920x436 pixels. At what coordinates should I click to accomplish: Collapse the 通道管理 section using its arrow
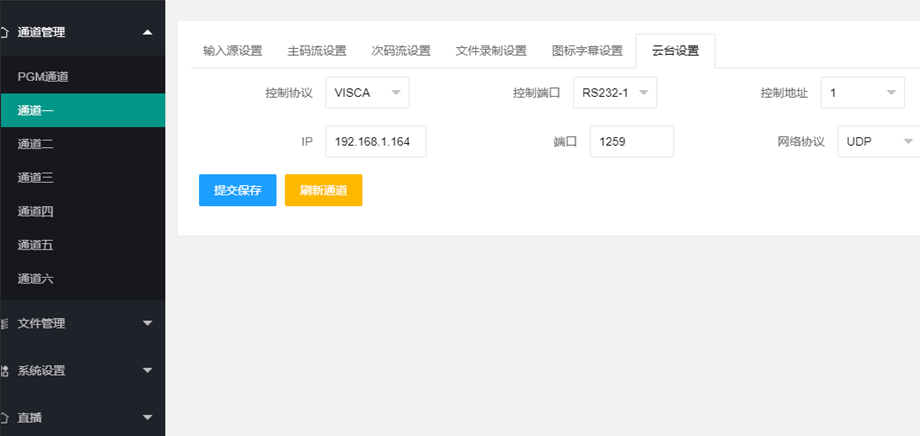coord(148,32)
